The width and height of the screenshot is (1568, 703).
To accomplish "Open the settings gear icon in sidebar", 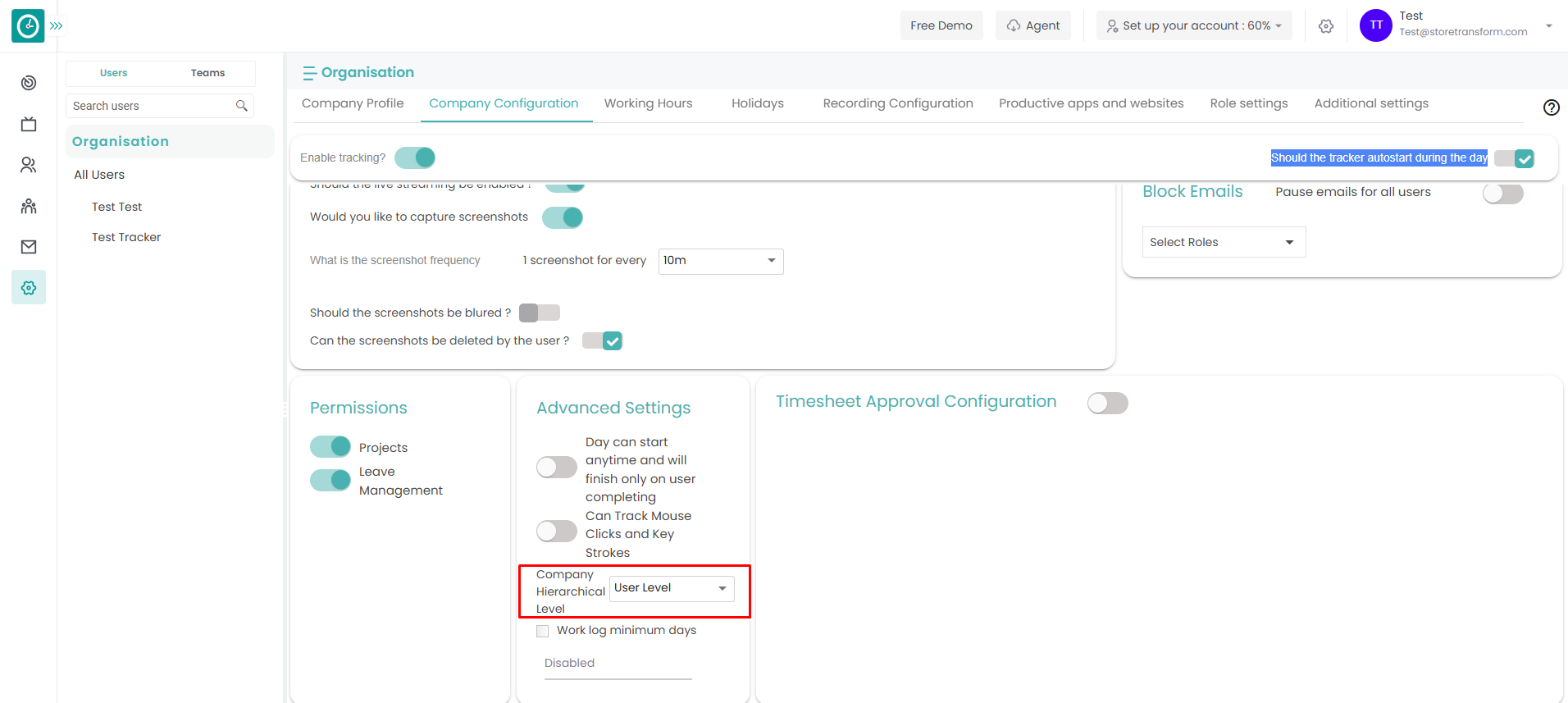I will pos(29,288).
